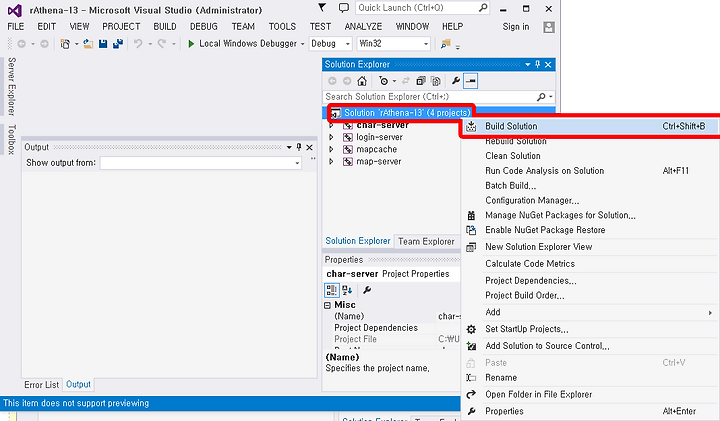This screenshot has width=720, height=421.
Task: Click Navigate Forward in main toolbar
Action: (x=44, y=44)
